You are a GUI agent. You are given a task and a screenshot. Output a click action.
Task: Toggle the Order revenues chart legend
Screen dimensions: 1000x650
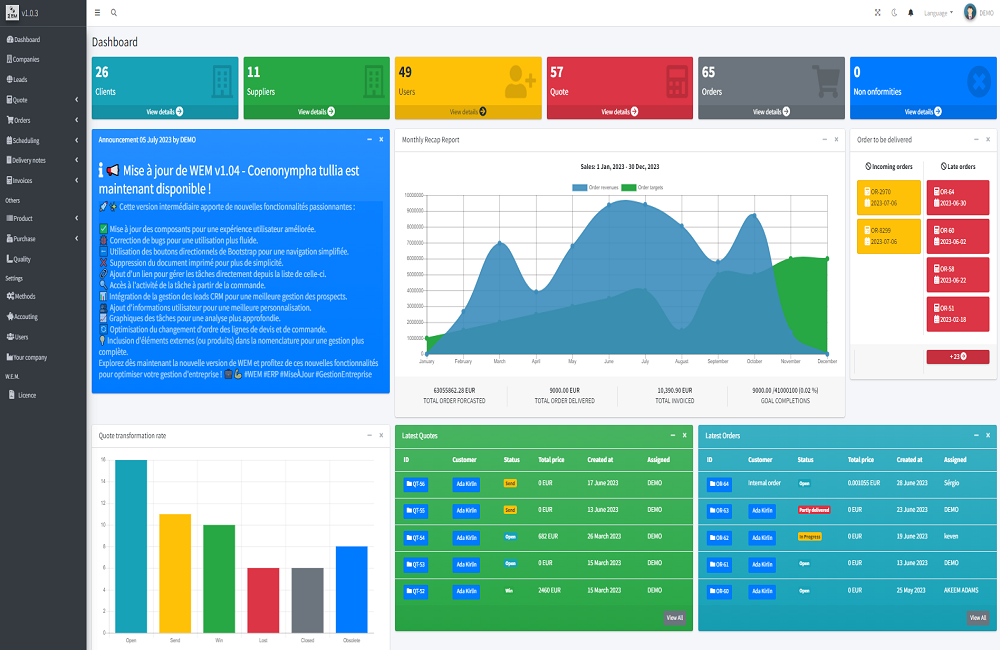point(594,187)
